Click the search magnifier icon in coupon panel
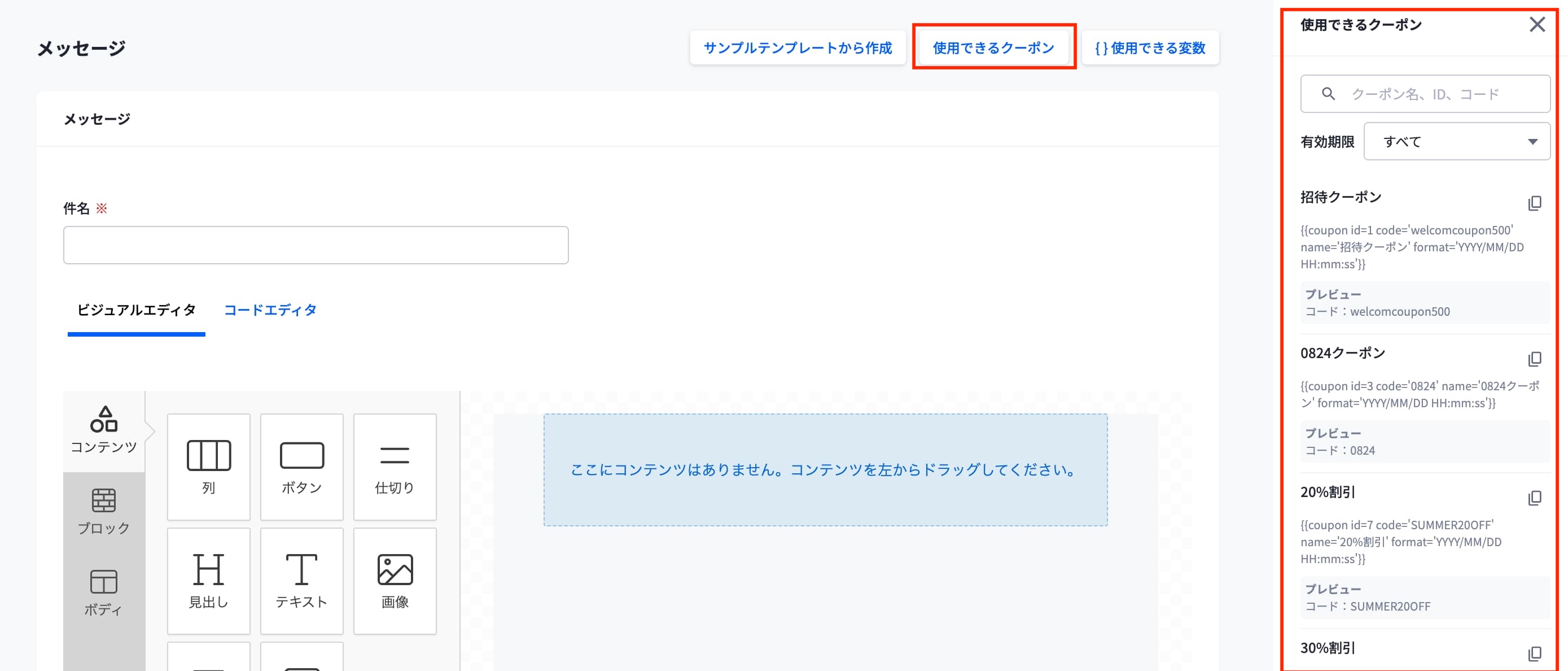Image resolution: width=1568 pixels, height=671 pixels. (1328, 94)
